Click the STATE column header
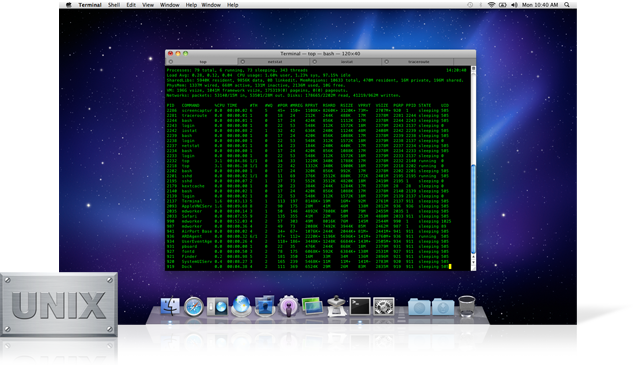Screen dimensions: 633x365 pyautogui.click(x=425, y=105)
